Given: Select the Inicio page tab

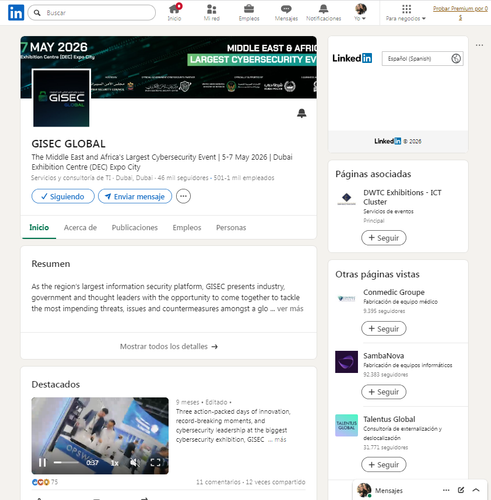Looking at the screenshot, I should 39,228.
